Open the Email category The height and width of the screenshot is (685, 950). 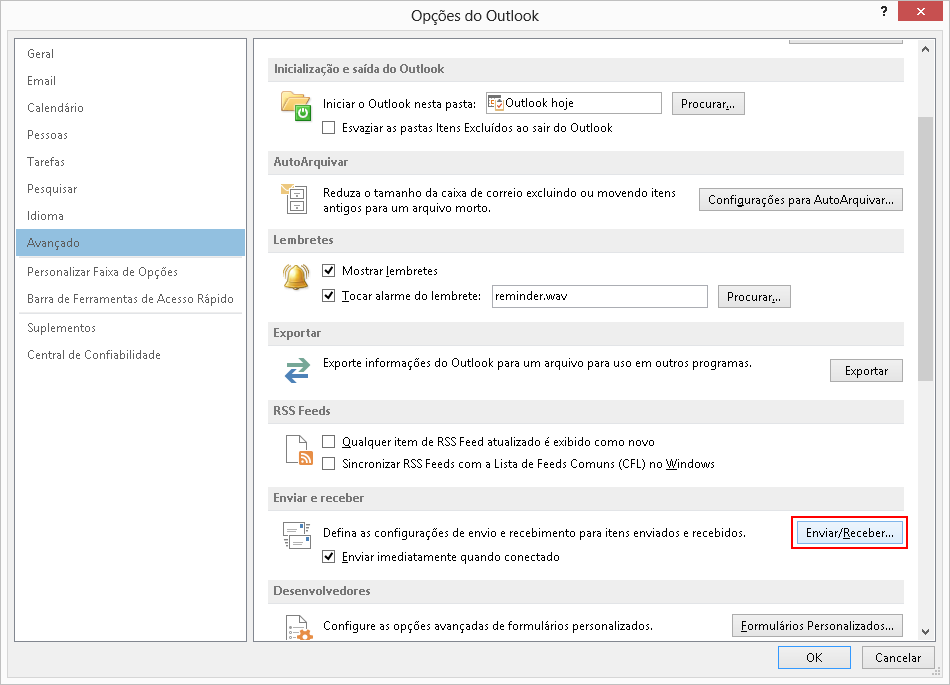tap(130, 81)
